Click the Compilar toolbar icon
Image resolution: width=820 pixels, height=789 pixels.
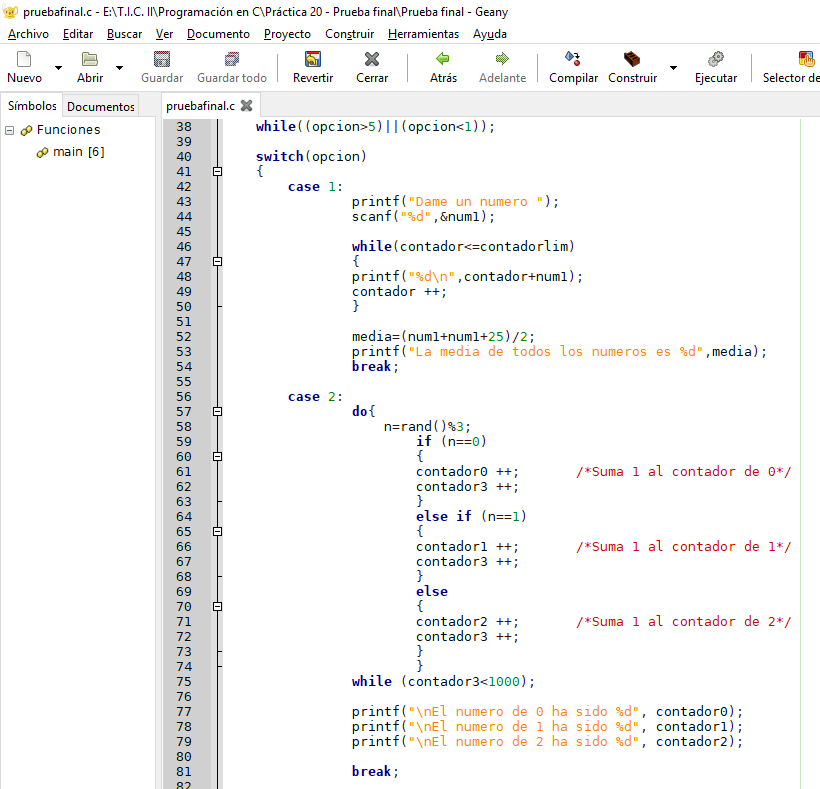click(573, 59)
